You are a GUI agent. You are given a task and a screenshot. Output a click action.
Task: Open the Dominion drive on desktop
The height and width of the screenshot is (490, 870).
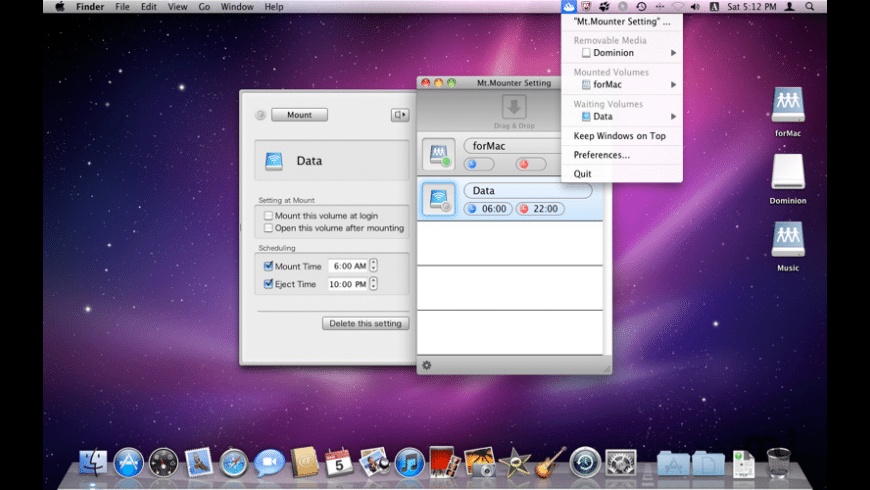788,171
